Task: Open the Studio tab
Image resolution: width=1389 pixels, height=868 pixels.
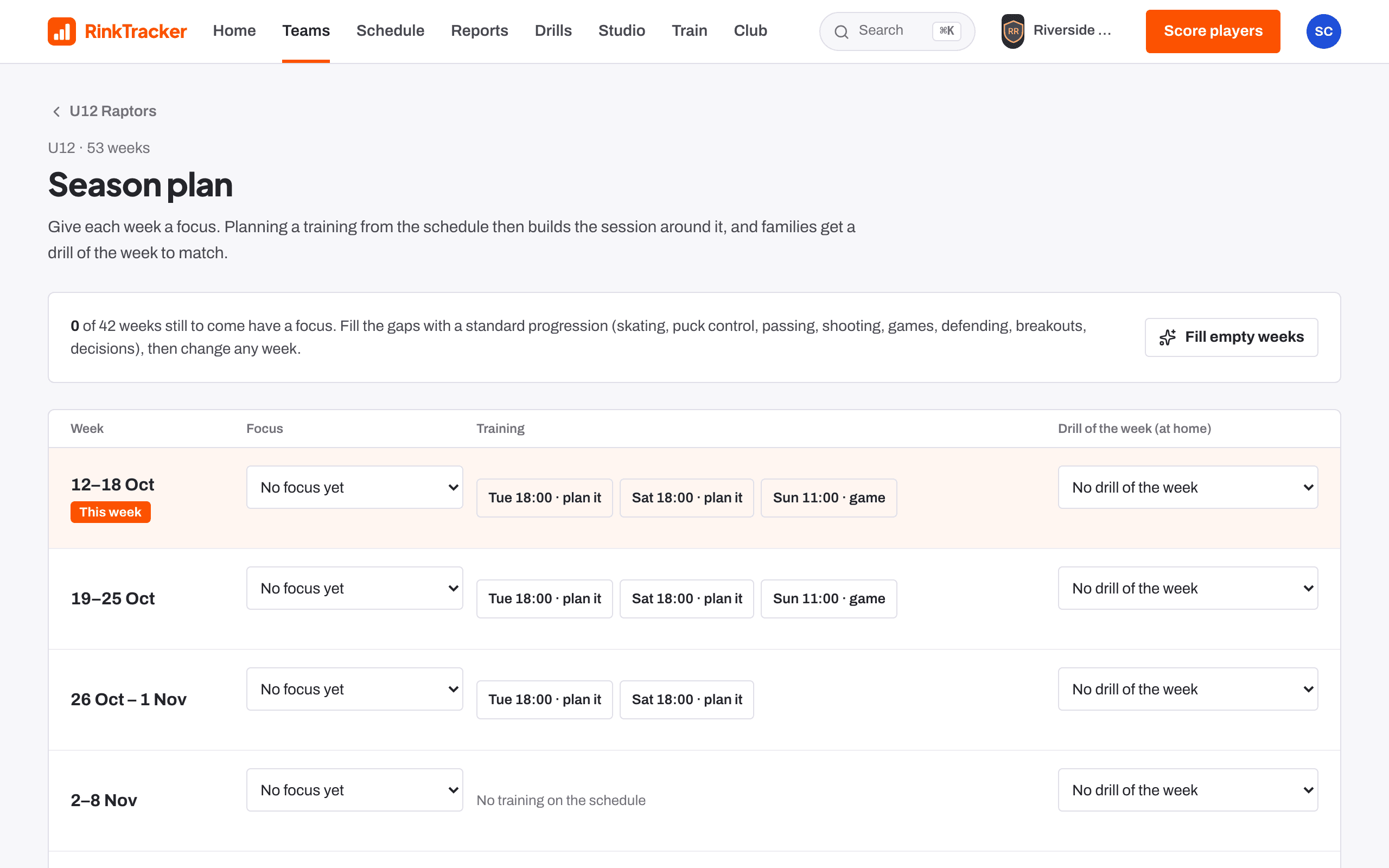Action: click(x=622, y=31)
